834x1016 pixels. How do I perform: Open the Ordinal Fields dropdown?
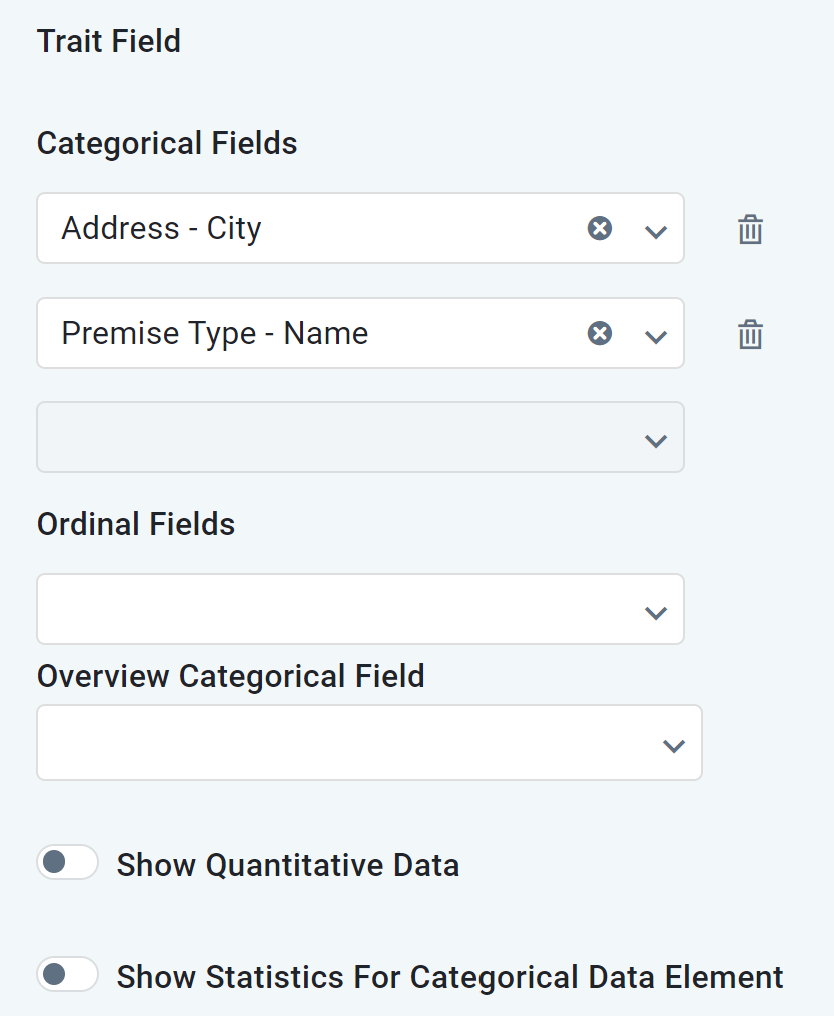tap(656, 611)
